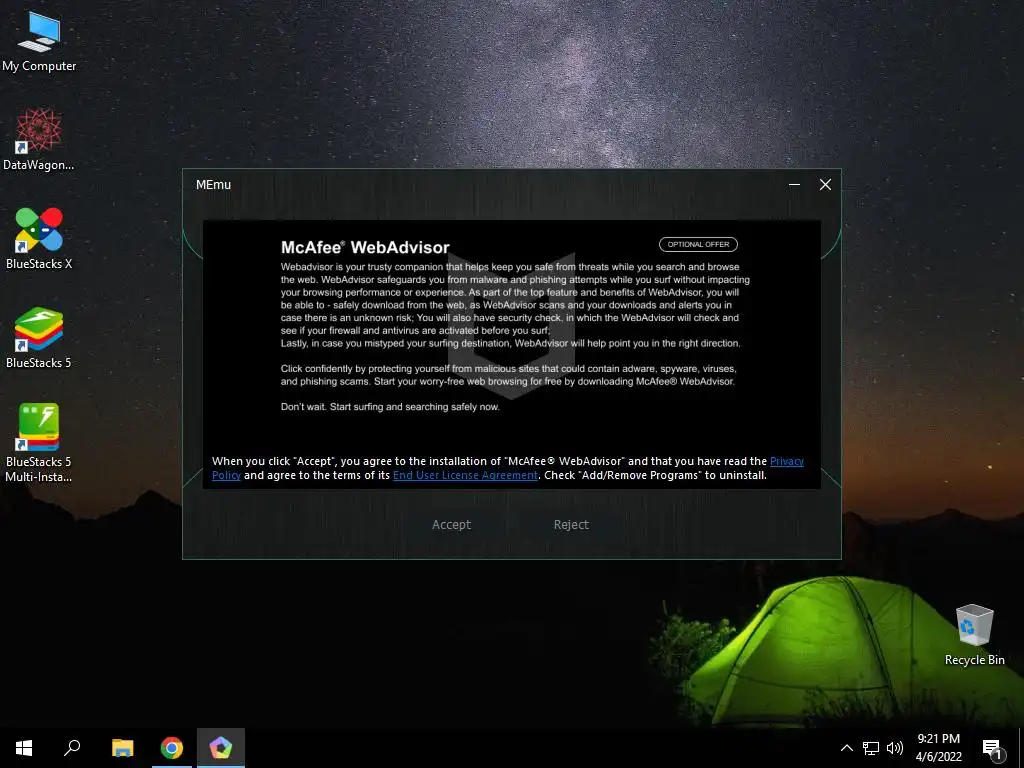Click the OPTIONAL OFFER badge
1024x768 pixels.
pyautogui.click(x=698, y=244)
